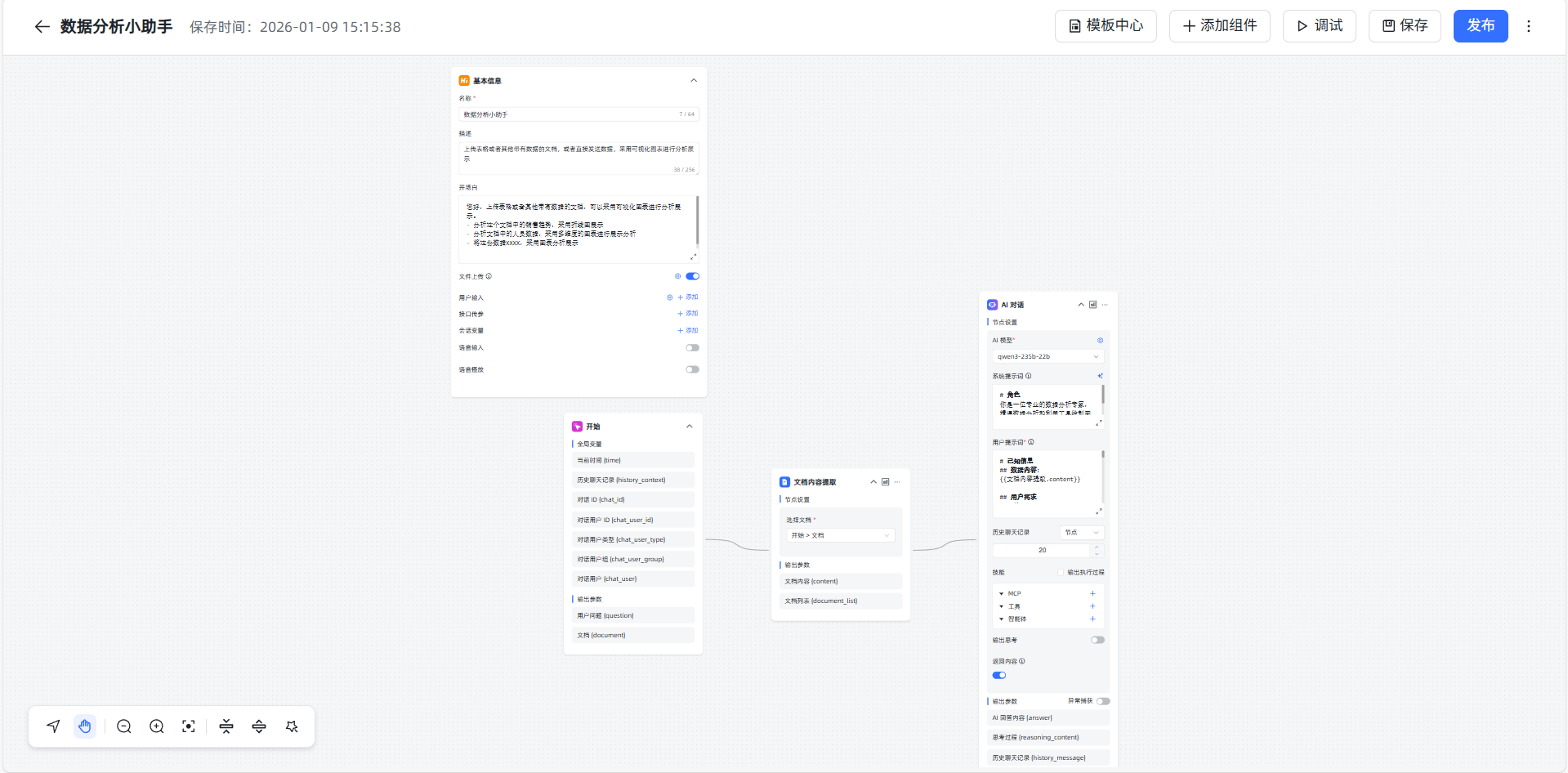Viewport: 1568px width, 773px height.
Task: Open the three-dot menu in header
Action: 1529,26
